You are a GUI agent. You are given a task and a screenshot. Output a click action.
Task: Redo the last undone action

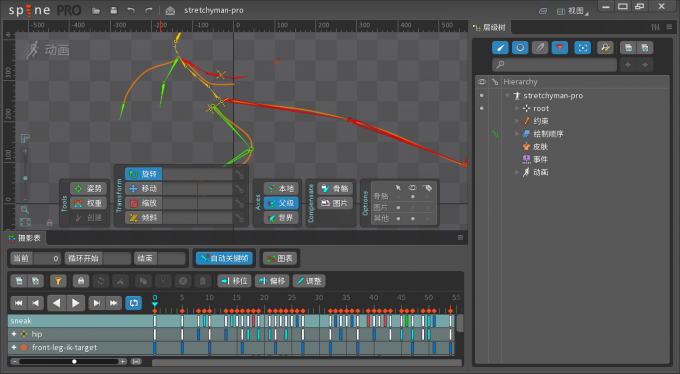pyautogui.click(x=148, y=10)
